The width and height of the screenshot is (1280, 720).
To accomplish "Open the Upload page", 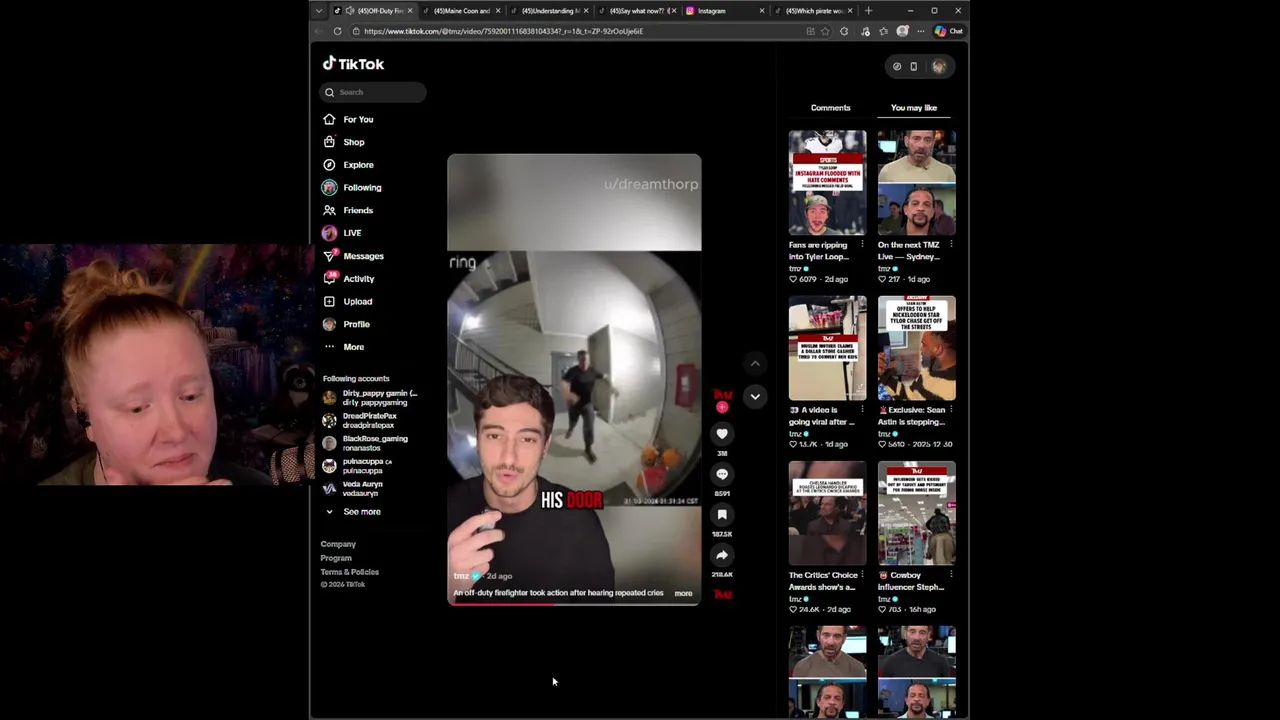I will click(x=347, y=301).
